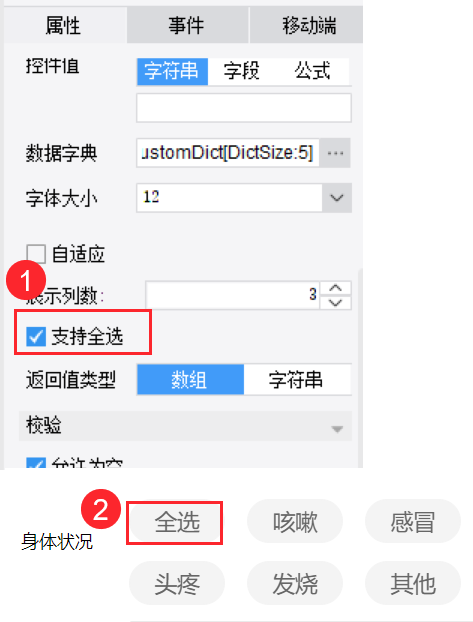Toggle the 允许为空 checkbox
Screen dimensions: 473x622
pyautogui.click(x=36, y=464)
